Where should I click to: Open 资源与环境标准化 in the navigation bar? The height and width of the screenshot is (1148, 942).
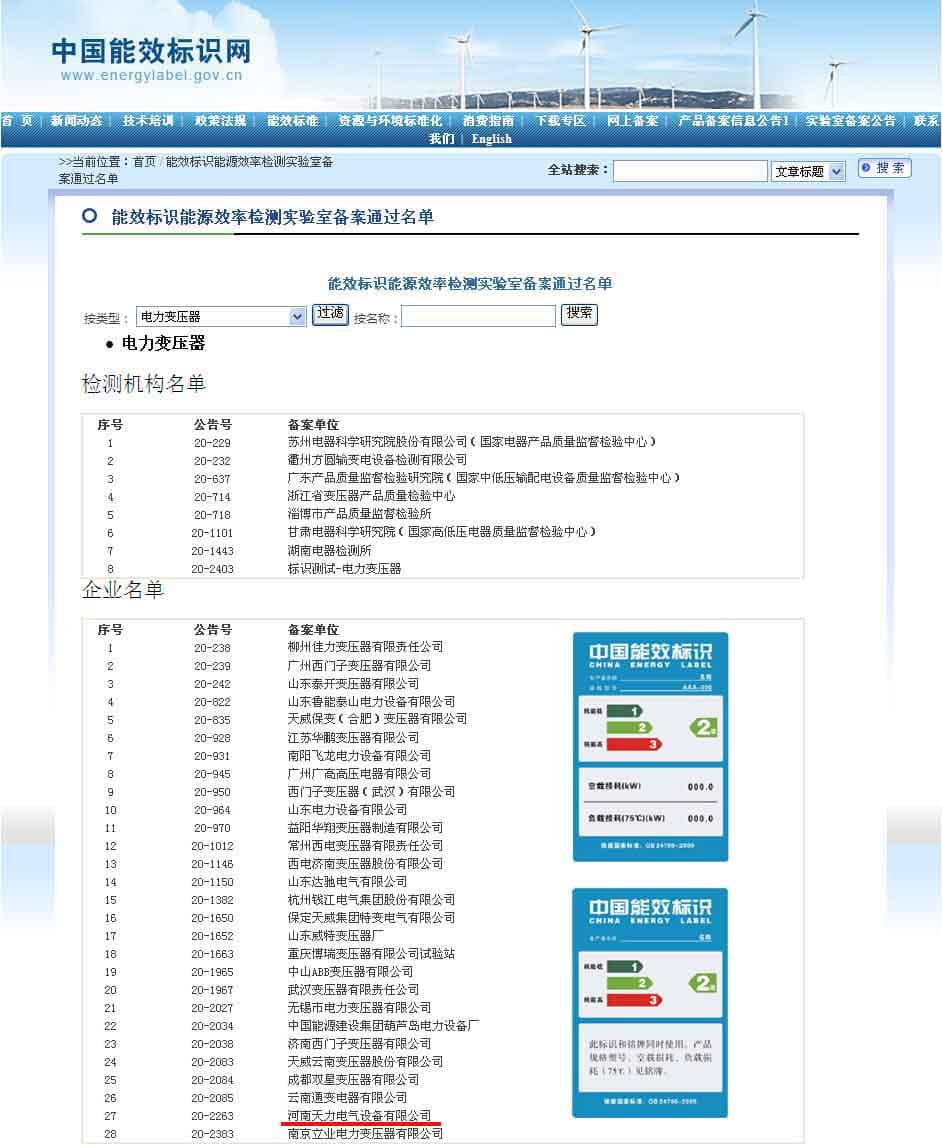390,121
